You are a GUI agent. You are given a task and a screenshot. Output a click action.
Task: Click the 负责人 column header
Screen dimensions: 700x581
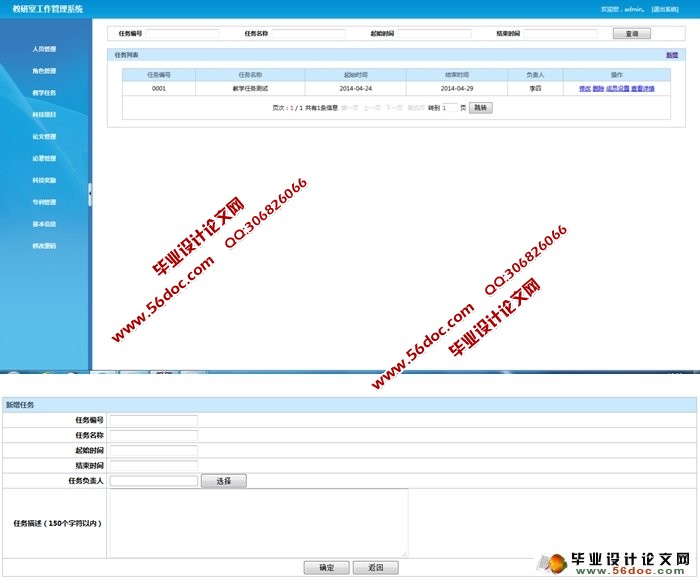click(535, 75)
